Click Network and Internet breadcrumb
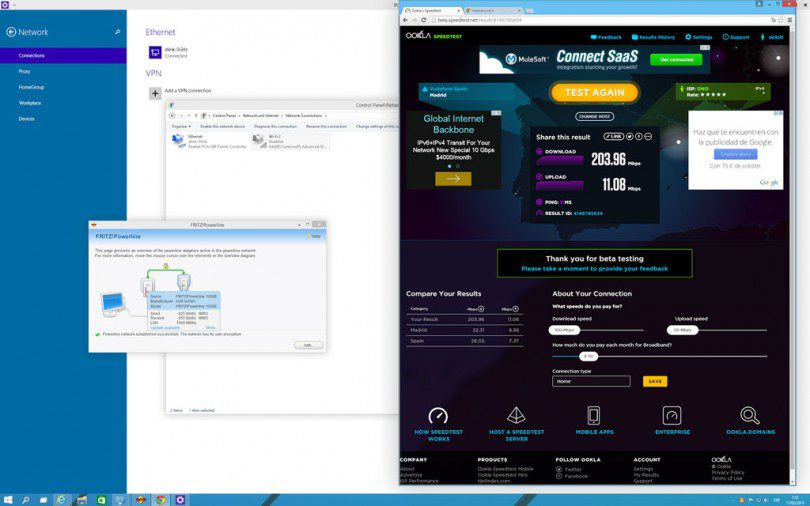 coord(260,116)
